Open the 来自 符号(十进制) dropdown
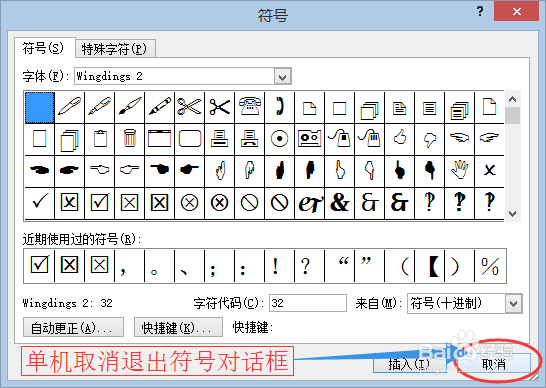The image size is (546, 388). coord(514,303)
